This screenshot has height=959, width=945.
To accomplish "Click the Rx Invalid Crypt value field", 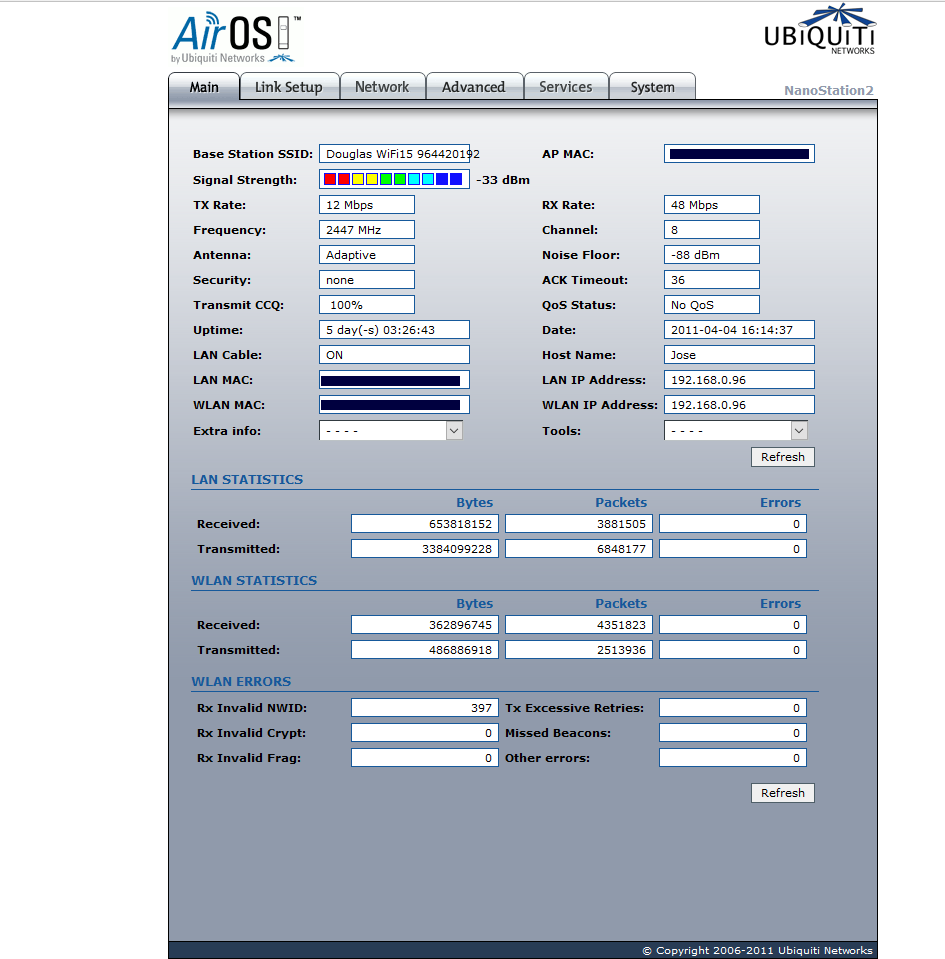I will pos(424,733).
